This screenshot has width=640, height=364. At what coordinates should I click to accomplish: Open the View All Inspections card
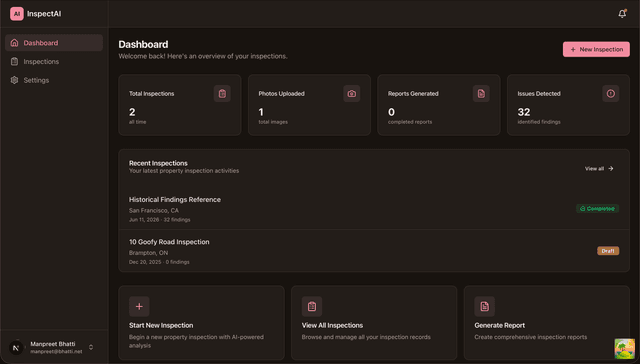click(x=374, y=323)
